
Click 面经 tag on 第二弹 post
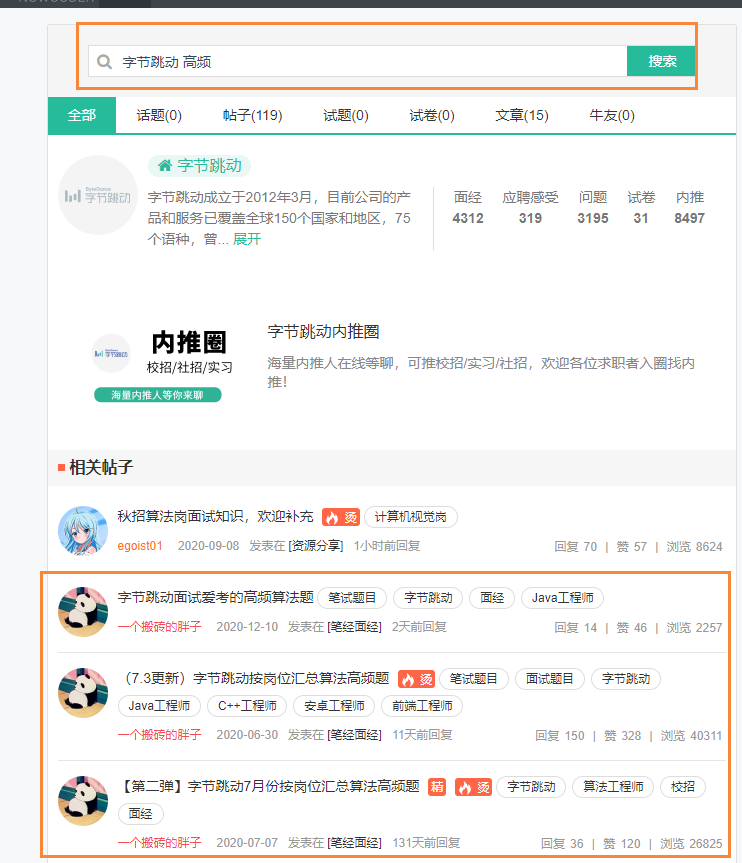(x=140, y=813)
